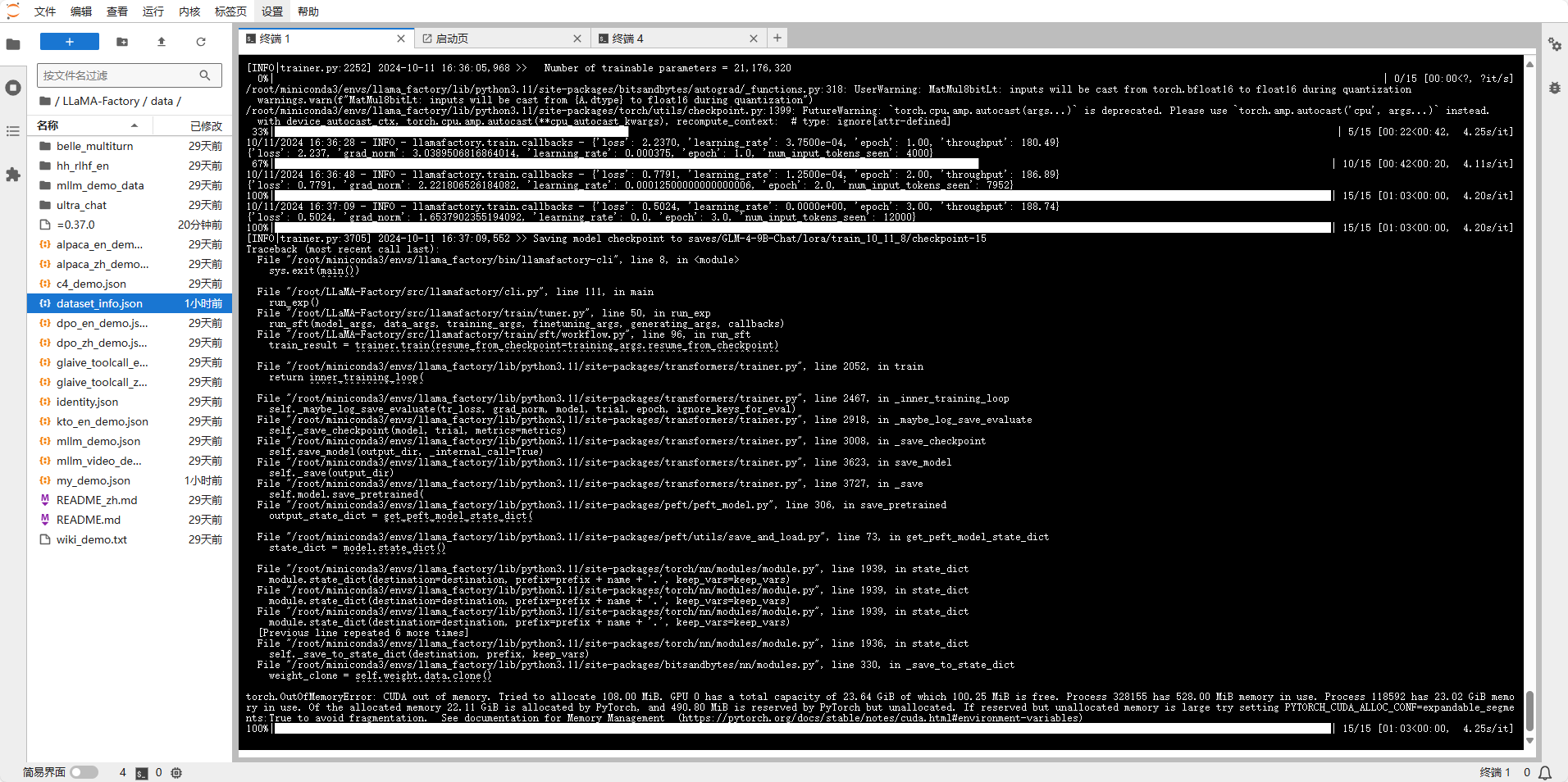Open the 编辑 menu
The height and width of the screenshot is (782, 1568).
pos(81,11)
